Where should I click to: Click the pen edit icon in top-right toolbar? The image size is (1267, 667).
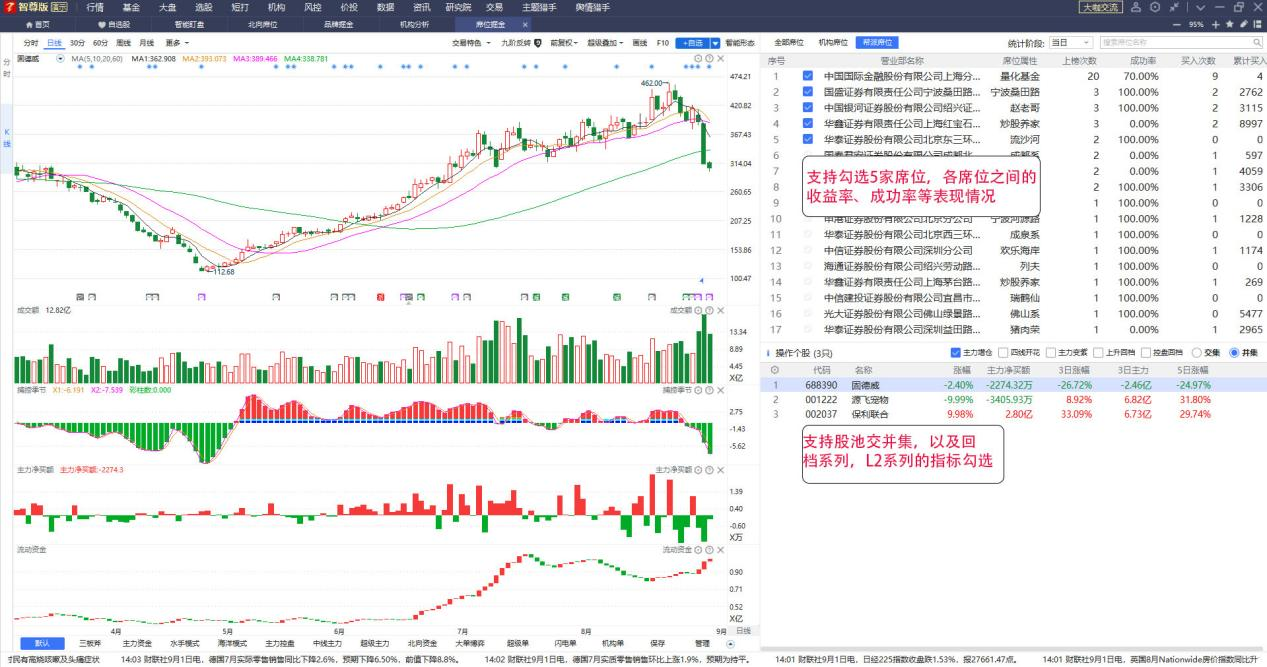[1243, 24]
